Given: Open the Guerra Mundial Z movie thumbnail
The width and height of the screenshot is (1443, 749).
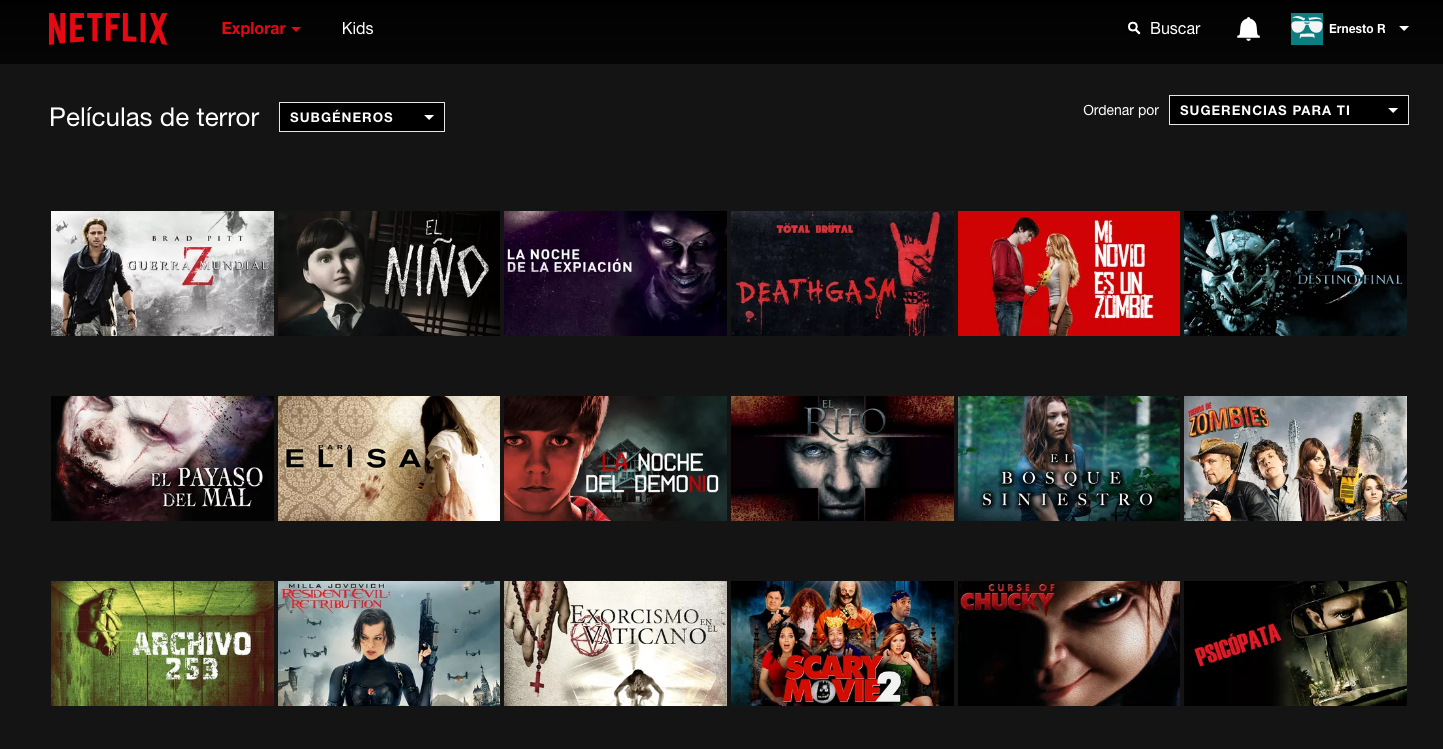Looking at the screenshot, I should [x=162, y=273].
